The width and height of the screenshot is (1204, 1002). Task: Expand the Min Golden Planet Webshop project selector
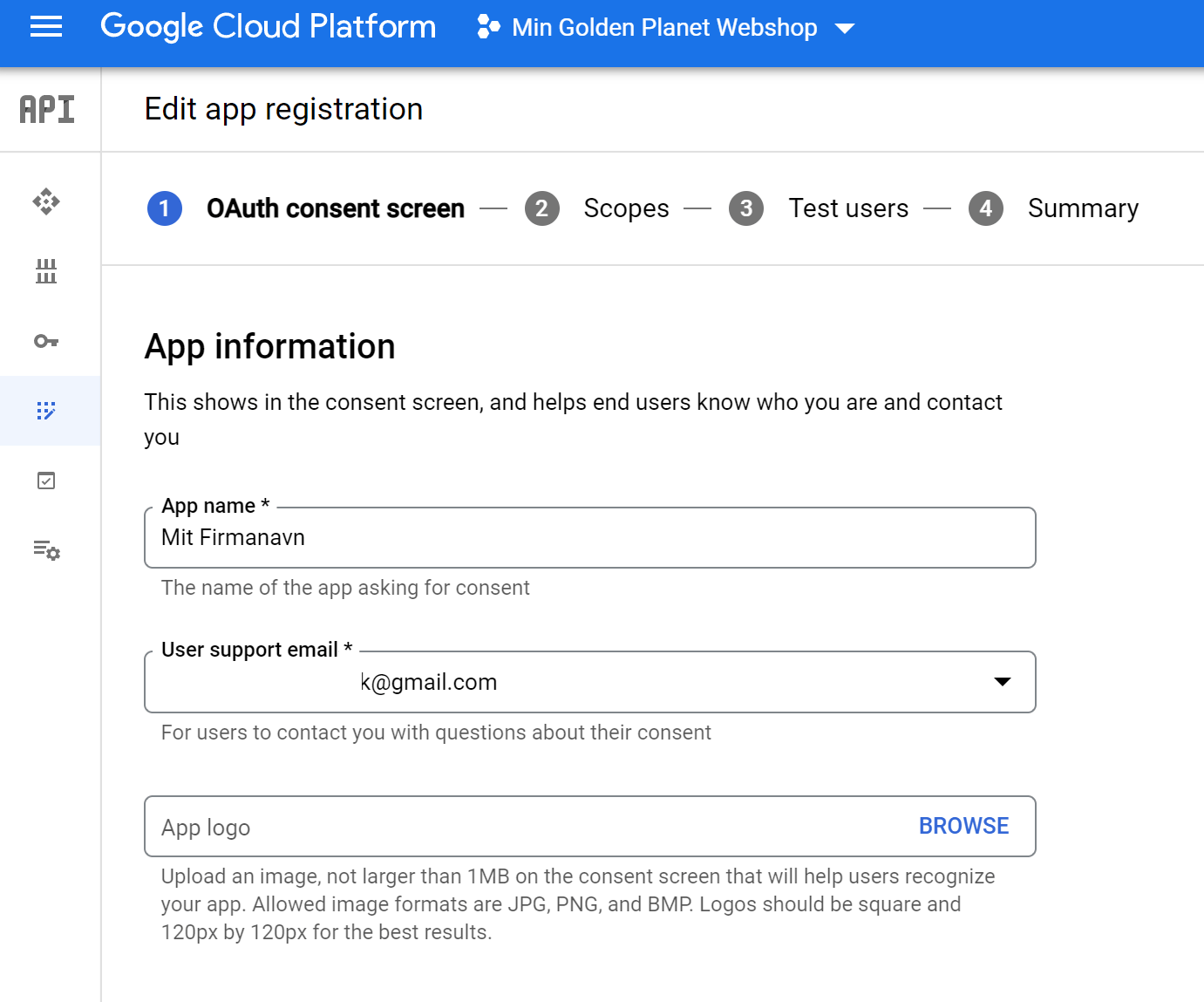pos(666,27)
